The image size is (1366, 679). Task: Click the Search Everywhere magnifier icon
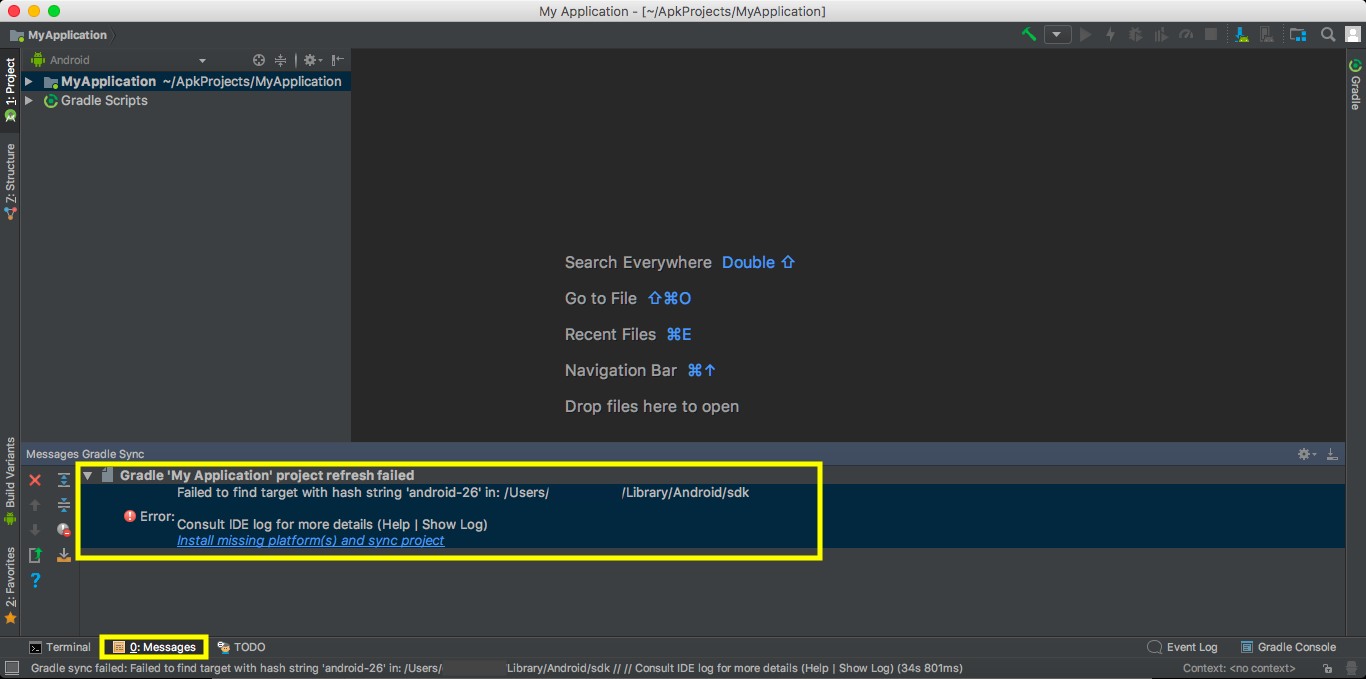[x=1326, y=34]
